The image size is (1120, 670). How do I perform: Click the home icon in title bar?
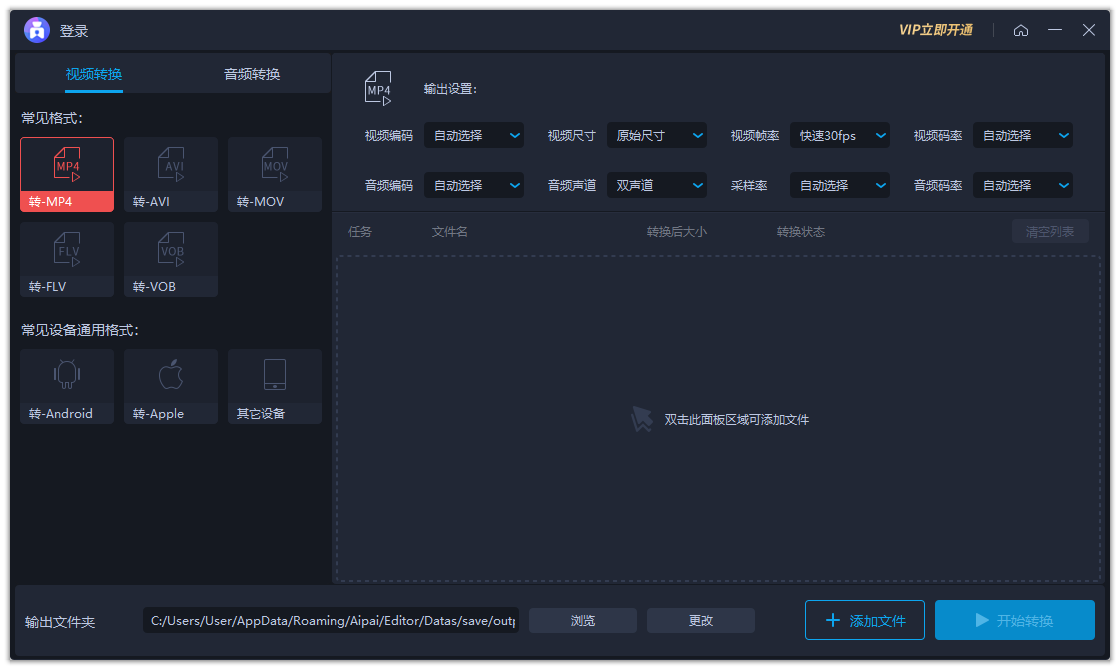(1021, 30)
